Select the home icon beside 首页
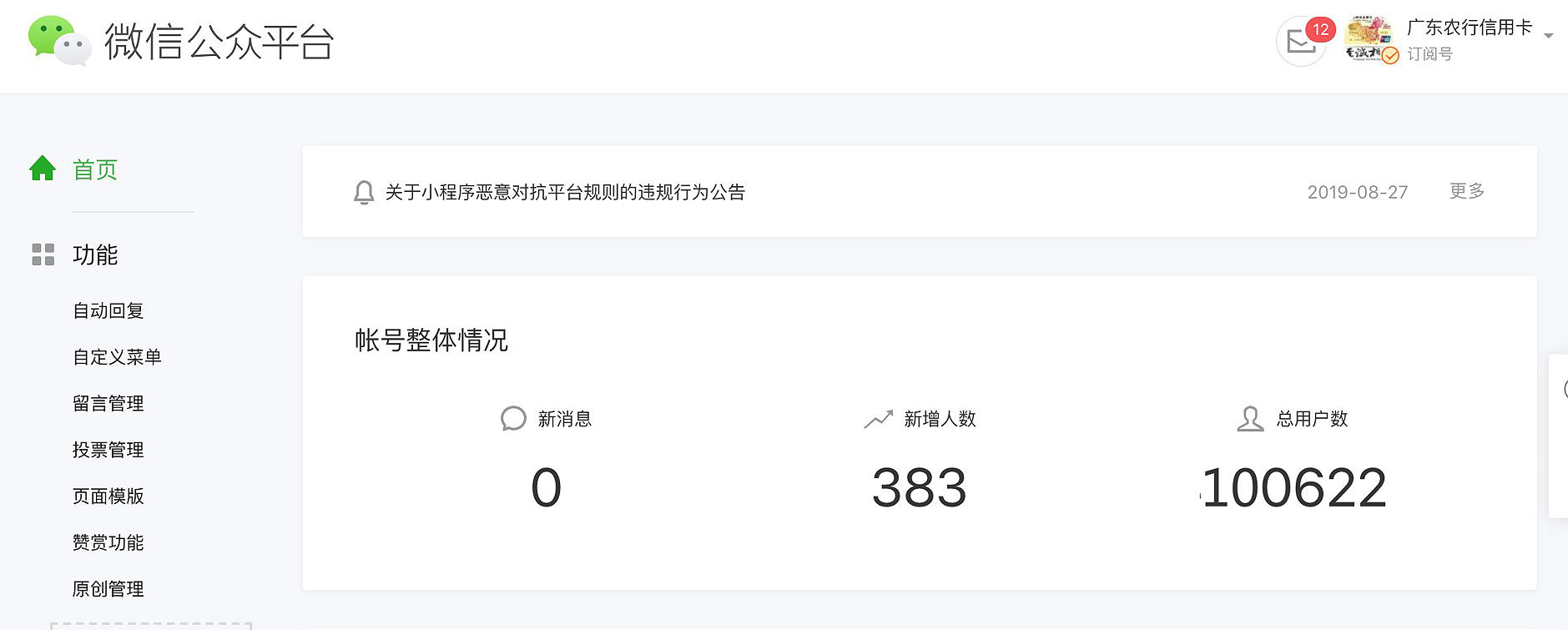The height and width of the screenshot is (630, 1568). (x=42, y=168)
